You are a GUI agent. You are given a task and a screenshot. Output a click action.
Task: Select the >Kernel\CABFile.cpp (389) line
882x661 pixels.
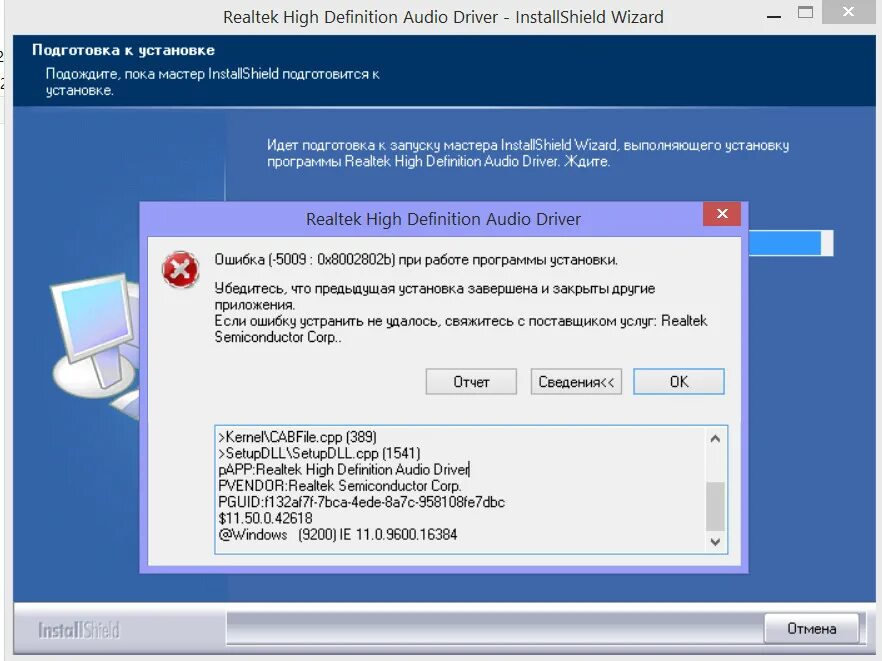tap(297, 437)
